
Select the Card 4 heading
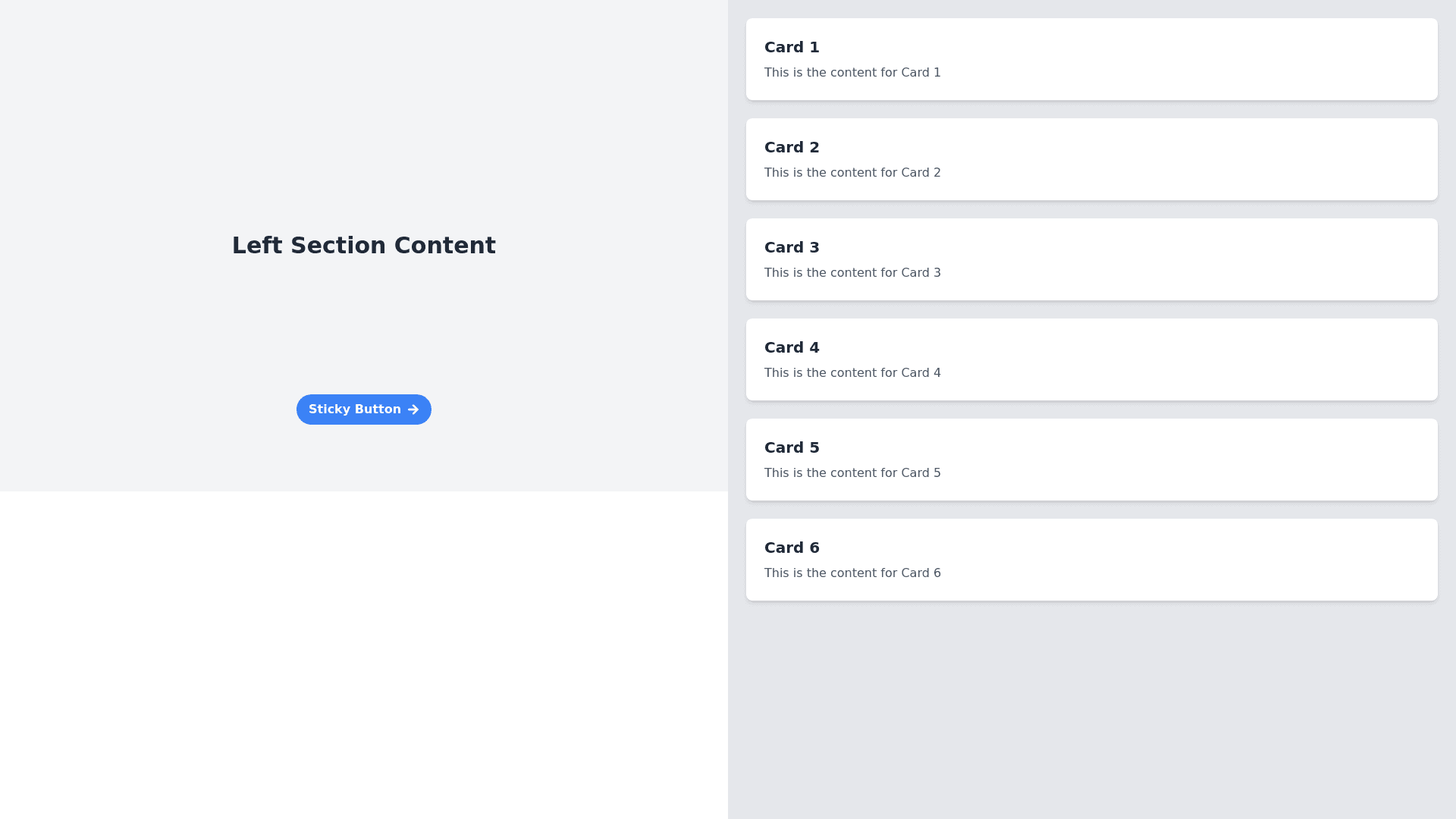tap(792, 347)
